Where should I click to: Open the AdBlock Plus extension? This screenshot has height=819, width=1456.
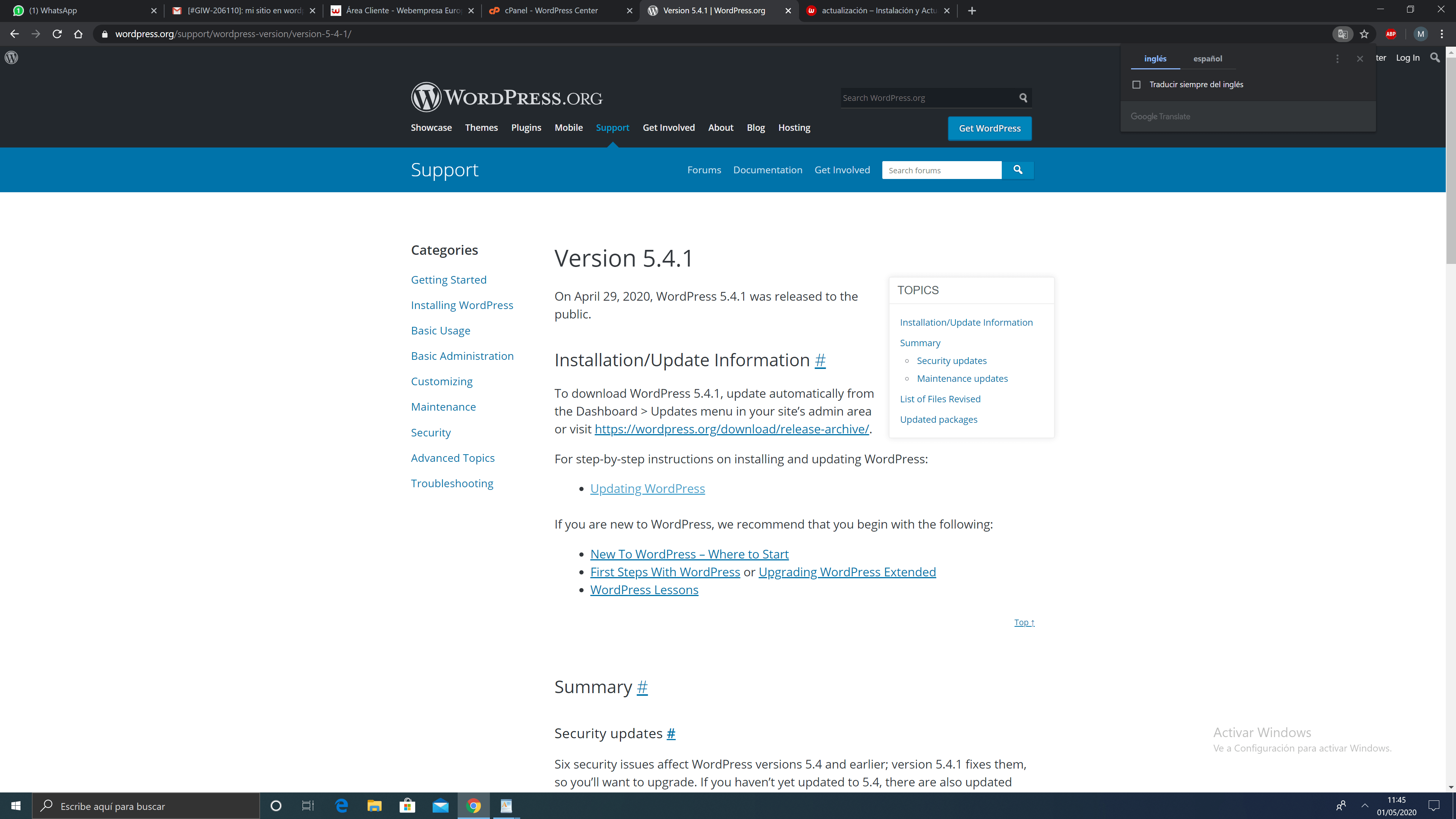pyautogui.click(x=1391, y=34)
